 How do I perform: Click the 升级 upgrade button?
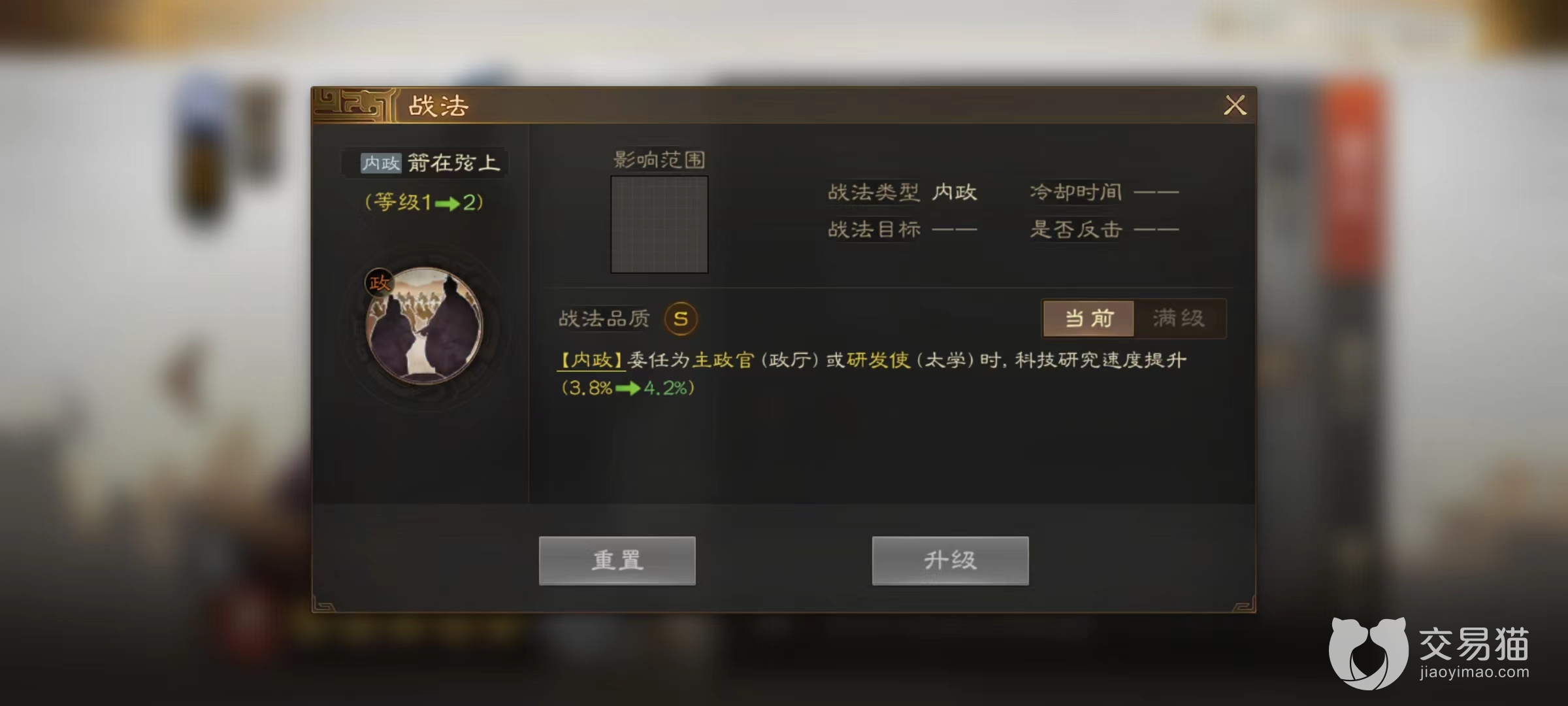tap(950, 560)
